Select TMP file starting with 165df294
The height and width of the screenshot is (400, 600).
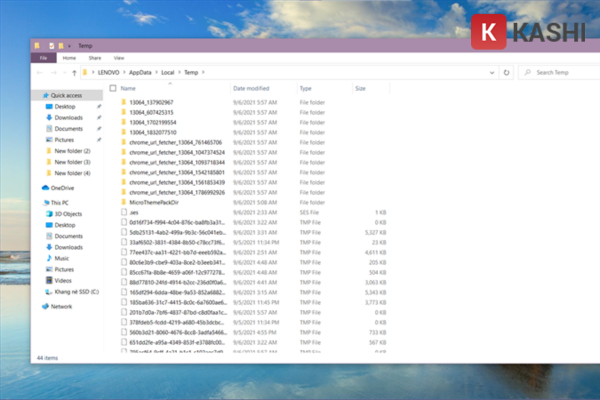pos(177,292)
